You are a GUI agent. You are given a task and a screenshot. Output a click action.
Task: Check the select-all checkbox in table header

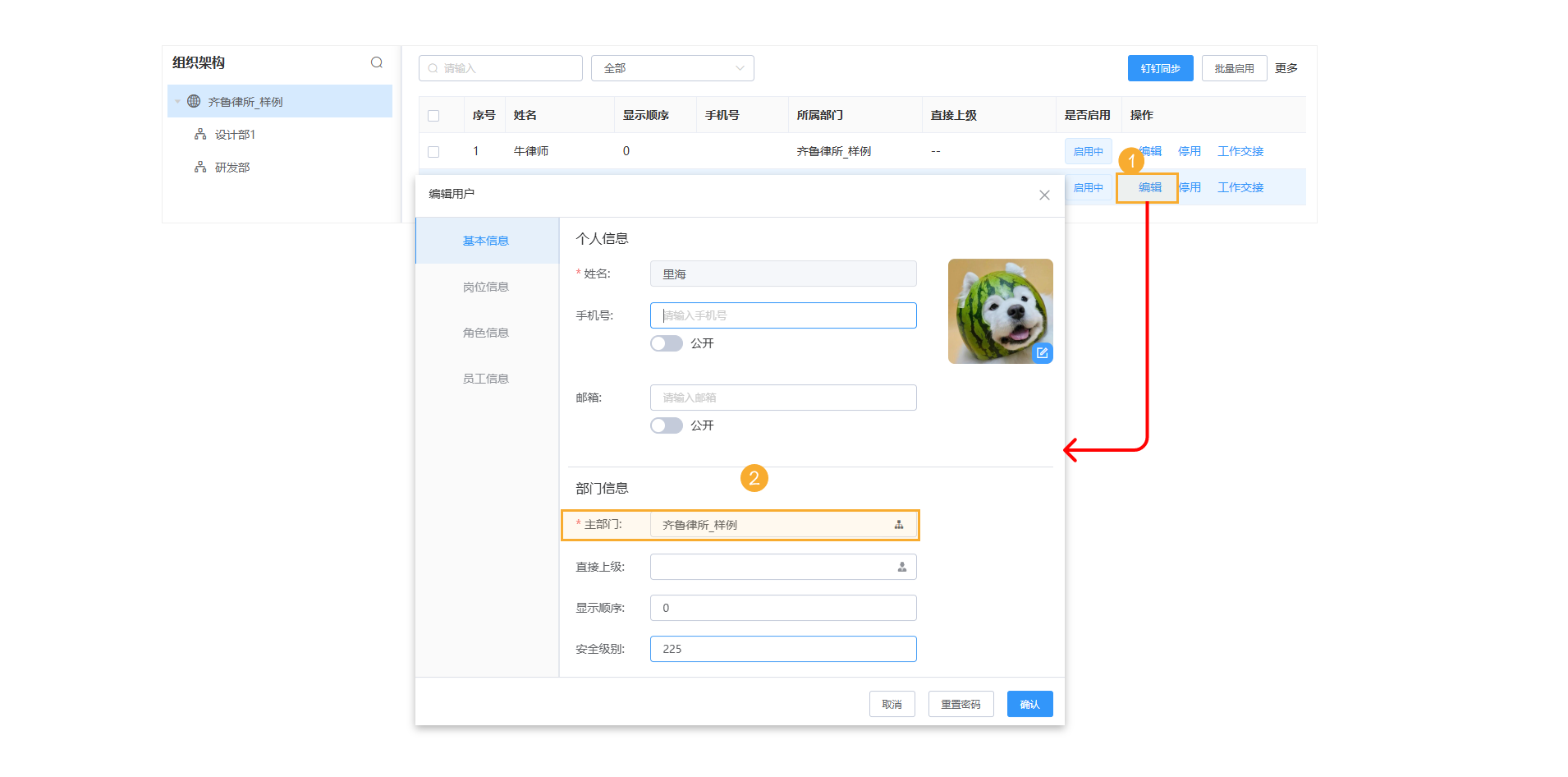pyautogui.click(x=433, y=116)
